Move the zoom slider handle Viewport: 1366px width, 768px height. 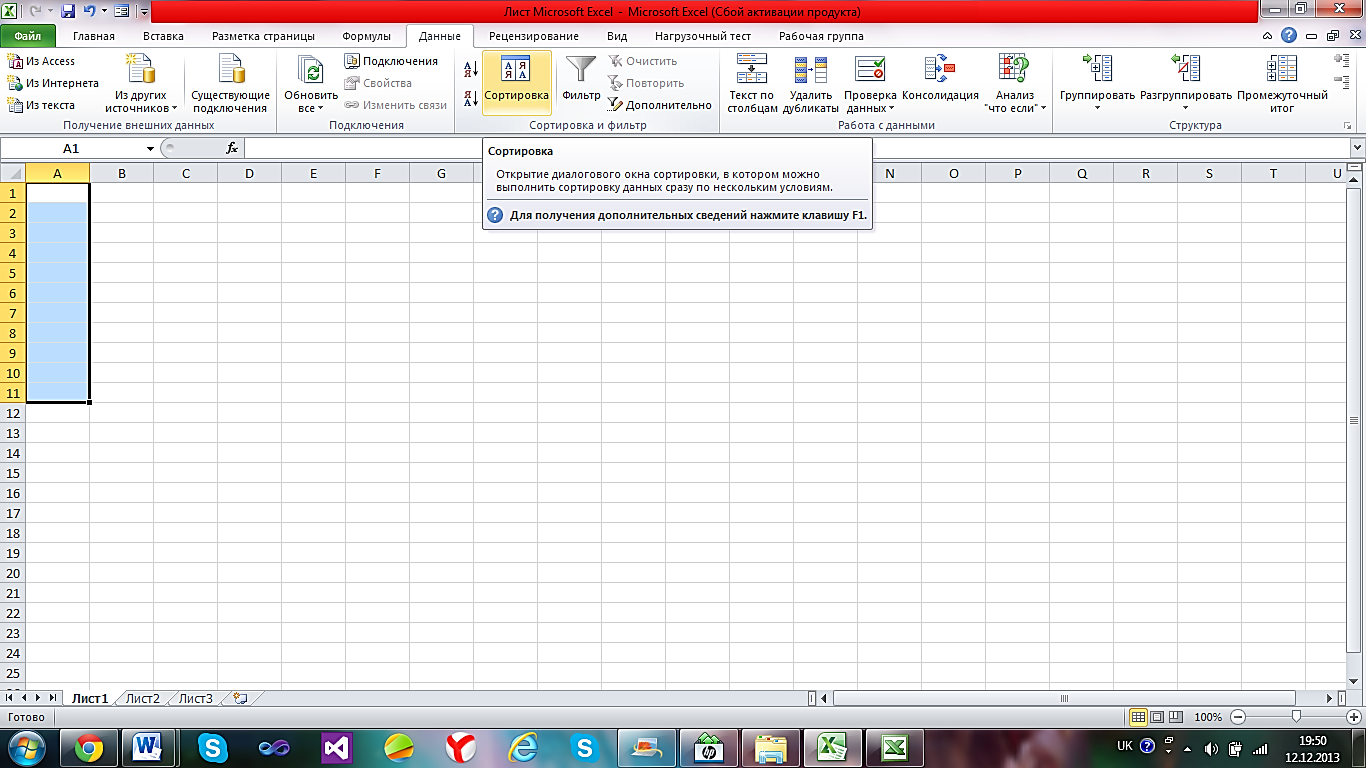(1296, 717)
